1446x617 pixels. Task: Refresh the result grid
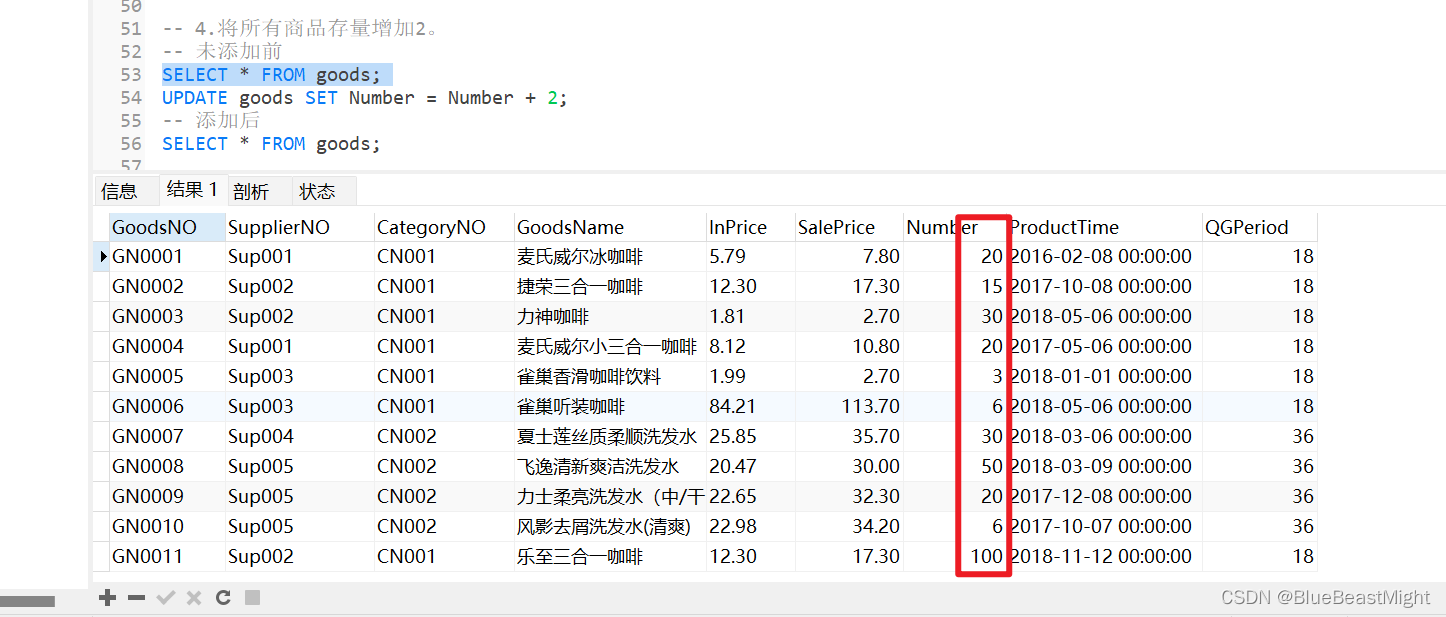223,598
